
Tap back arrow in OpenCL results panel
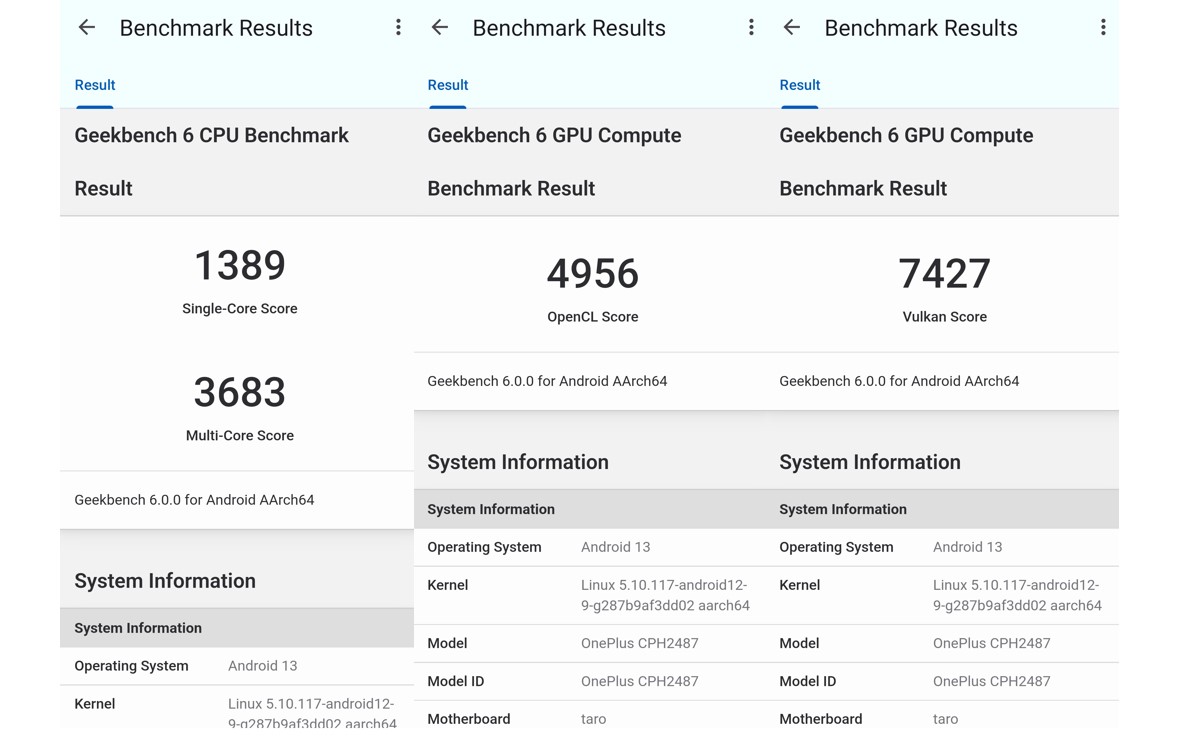click(x=439, y=28)
